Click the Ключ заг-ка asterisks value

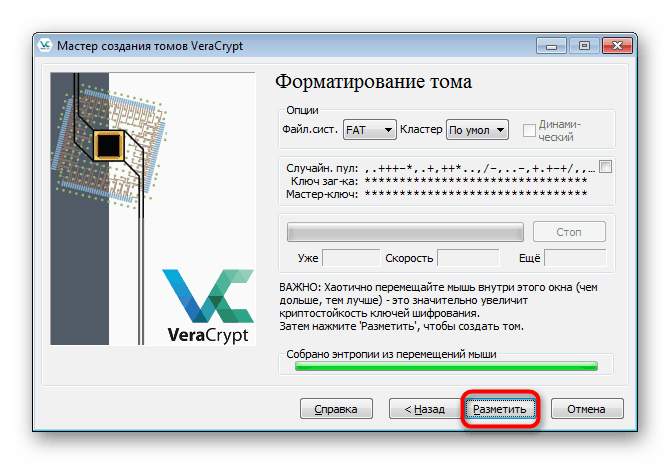tap(476, 181)
